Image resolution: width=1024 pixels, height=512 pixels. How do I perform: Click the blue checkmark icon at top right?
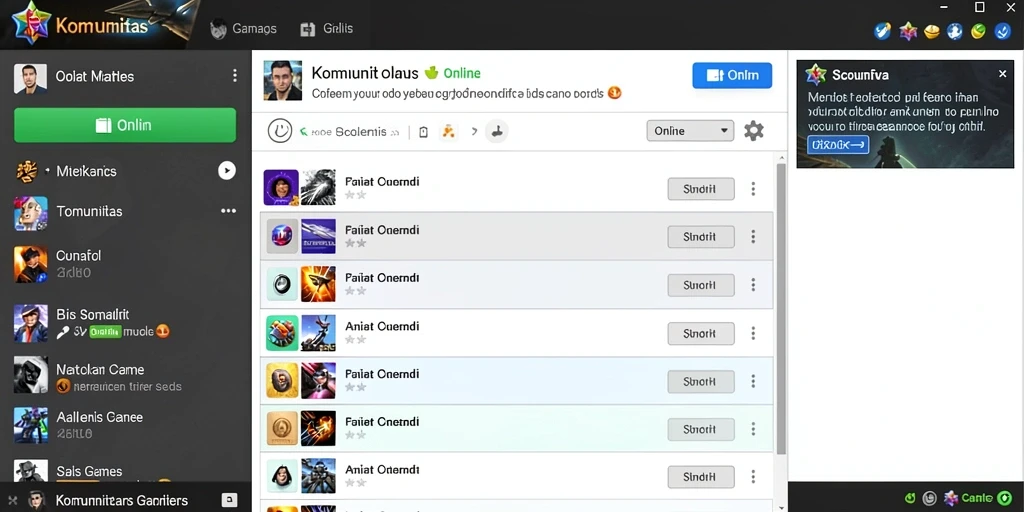click(1002, 31)
